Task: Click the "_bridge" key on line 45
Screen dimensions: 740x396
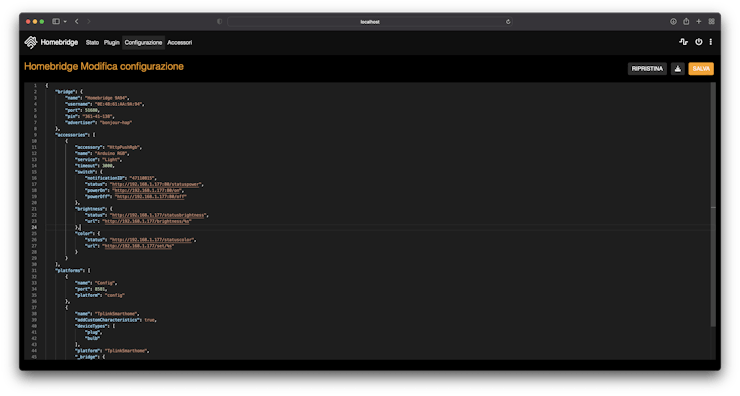Action: click(86, 357)
